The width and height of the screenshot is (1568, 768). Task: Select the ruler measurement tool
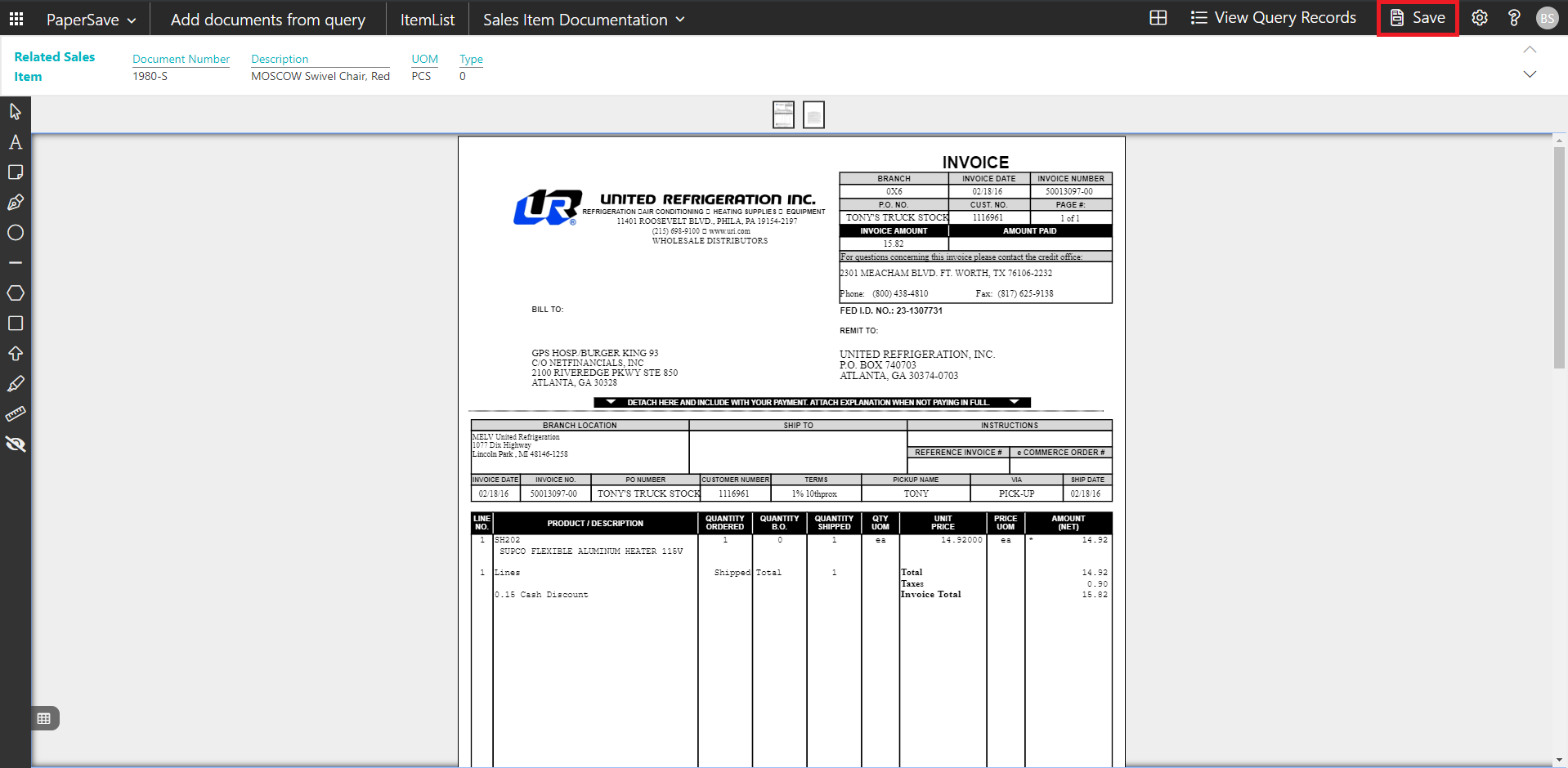click(15, 414)
